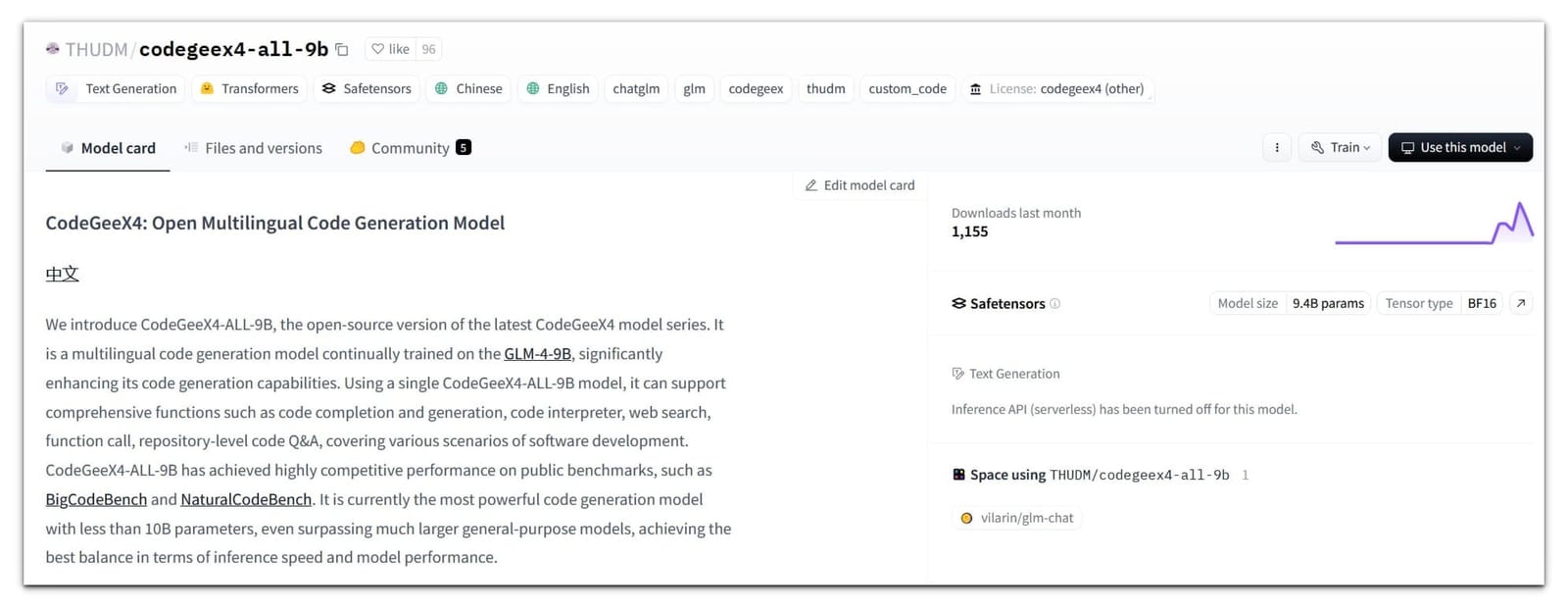This screenshot has width=1568, height=610.
Task: Open the three-dot overflow menu
Action: pos(1276,147)
